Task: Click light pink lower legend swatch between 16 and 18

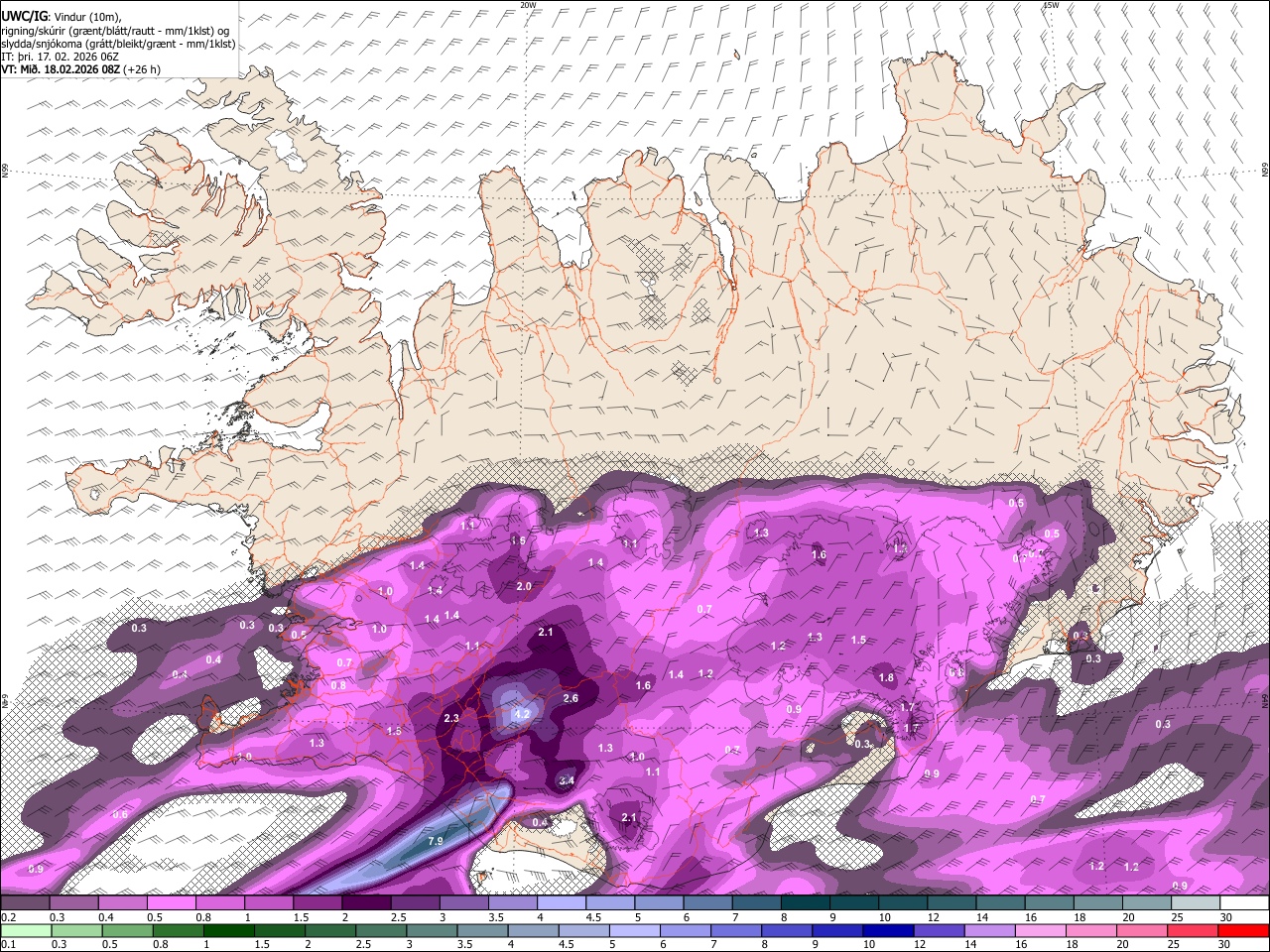Action: (x=1039, y=930)
